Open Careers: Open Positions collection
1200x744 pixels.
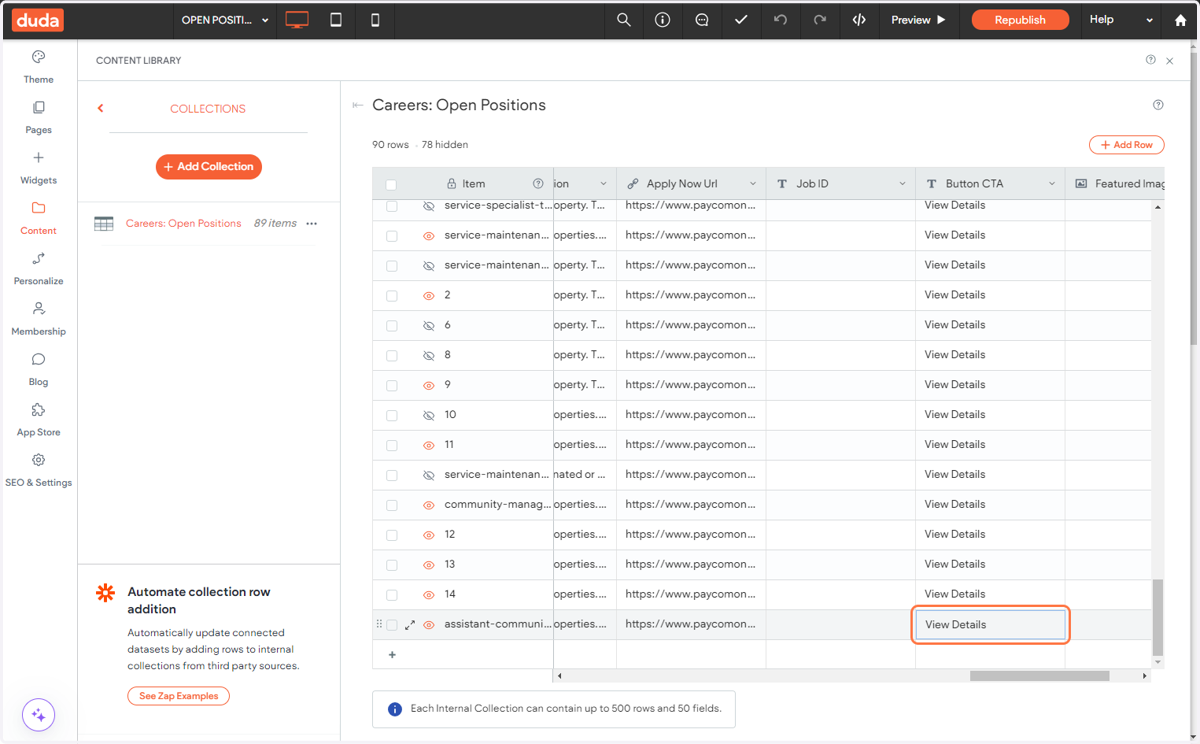click(183, 224)
